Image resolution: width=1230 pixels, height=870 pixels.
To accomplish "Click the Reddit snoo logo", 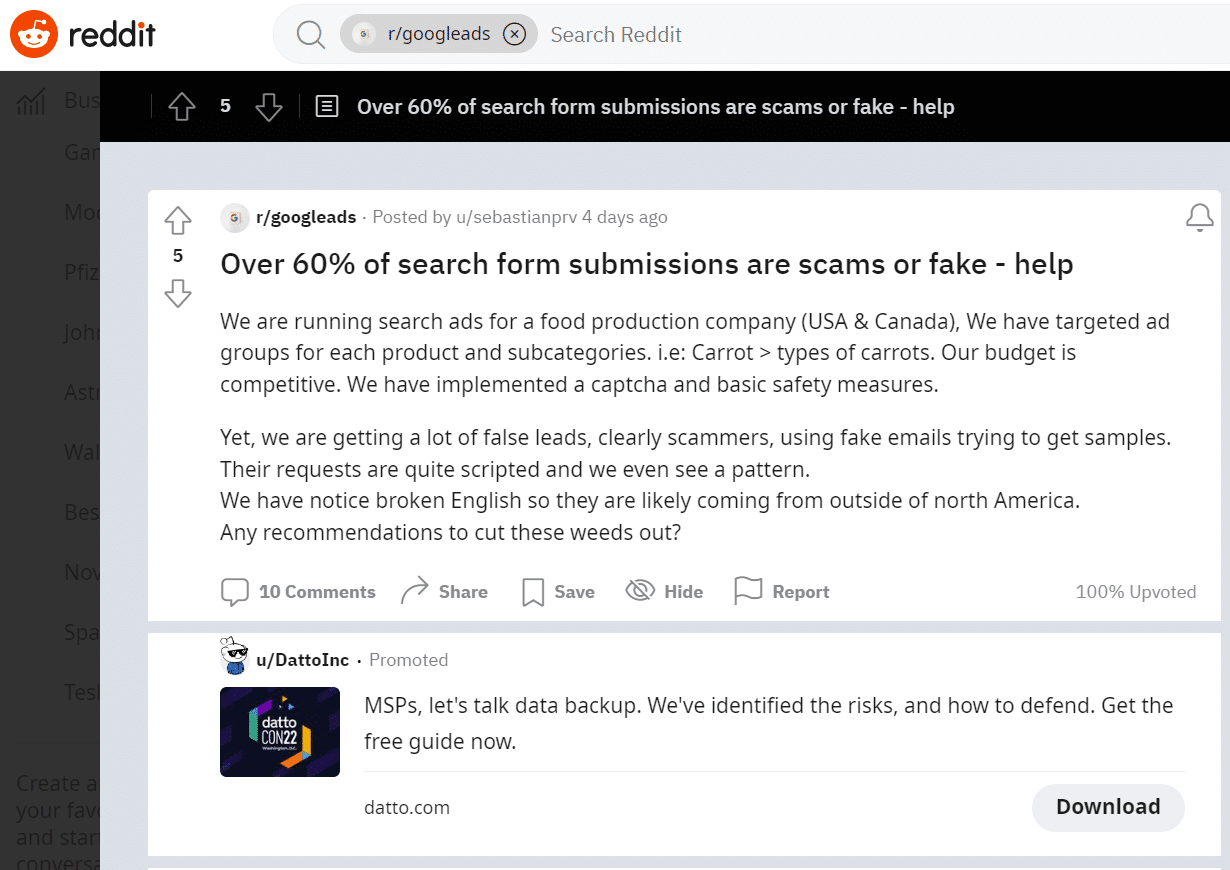I will point(33,33).
